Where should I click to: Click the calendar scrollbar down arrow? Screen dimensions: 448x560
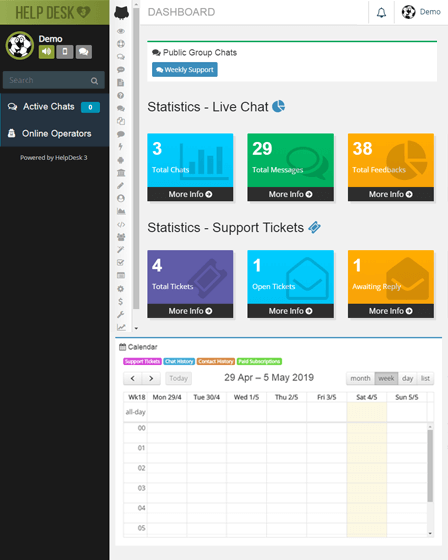(430, 534)
